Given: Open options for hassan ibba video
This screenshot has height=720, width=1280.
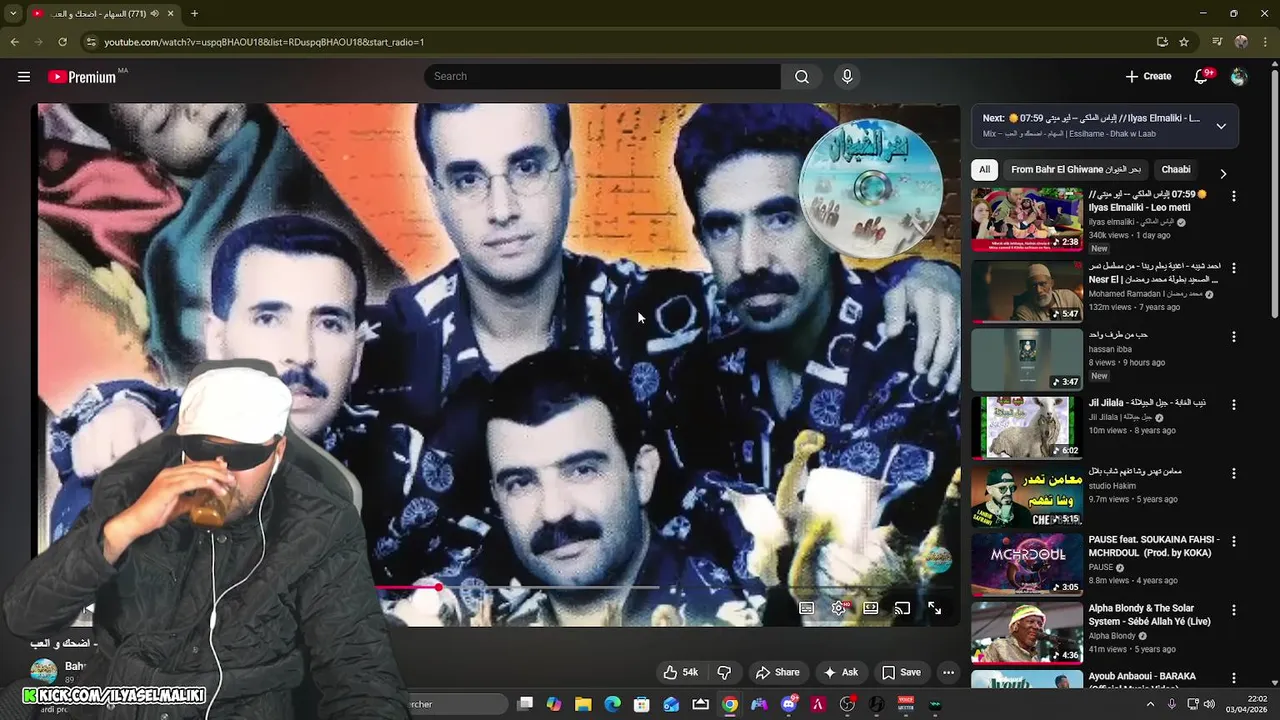Looking at the screenshot, I should 1233,337.
